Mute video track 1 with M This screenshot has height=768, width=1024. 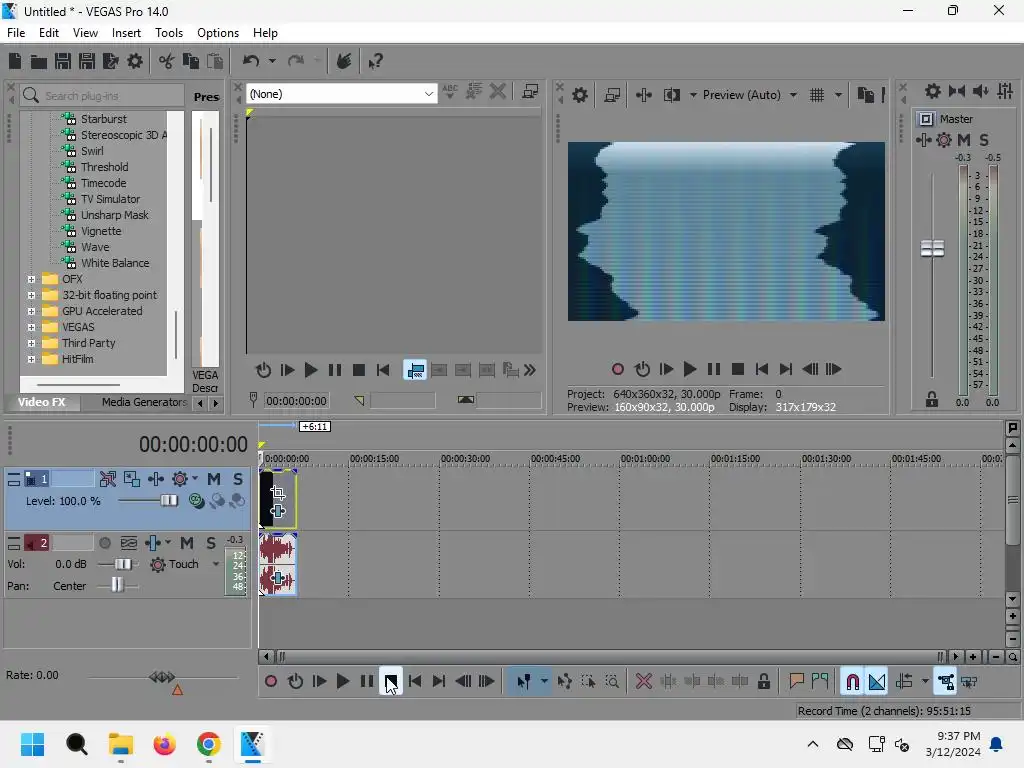point(214,479)
